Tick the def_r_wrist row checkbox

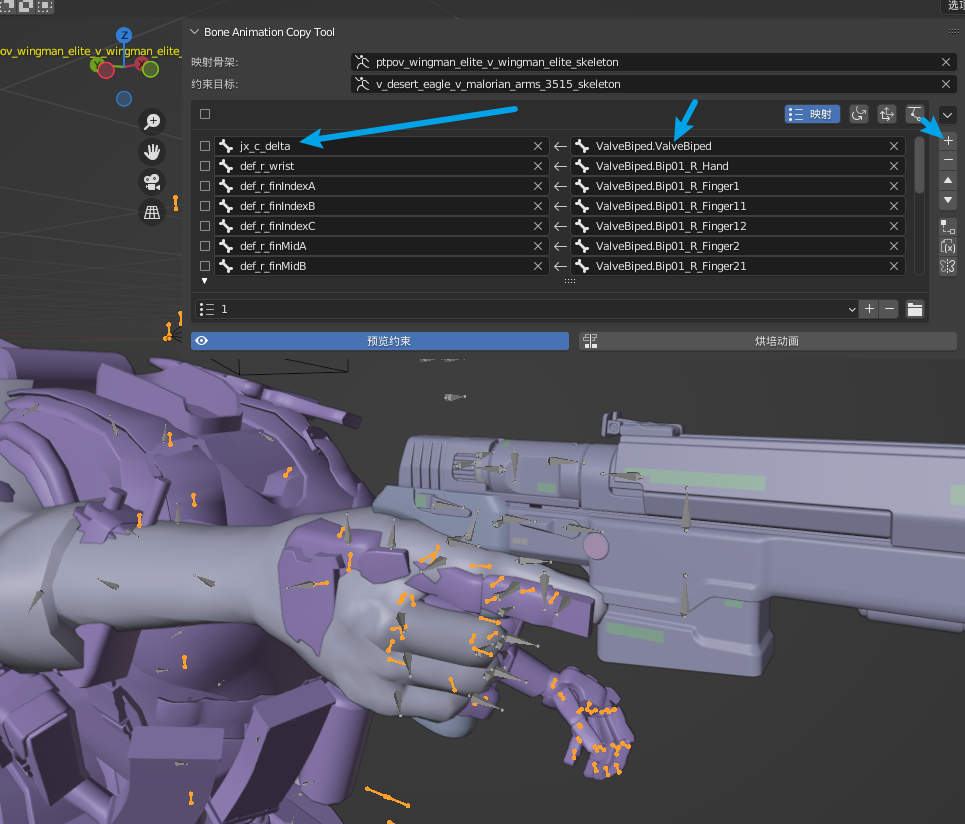[x=205, y=166]
